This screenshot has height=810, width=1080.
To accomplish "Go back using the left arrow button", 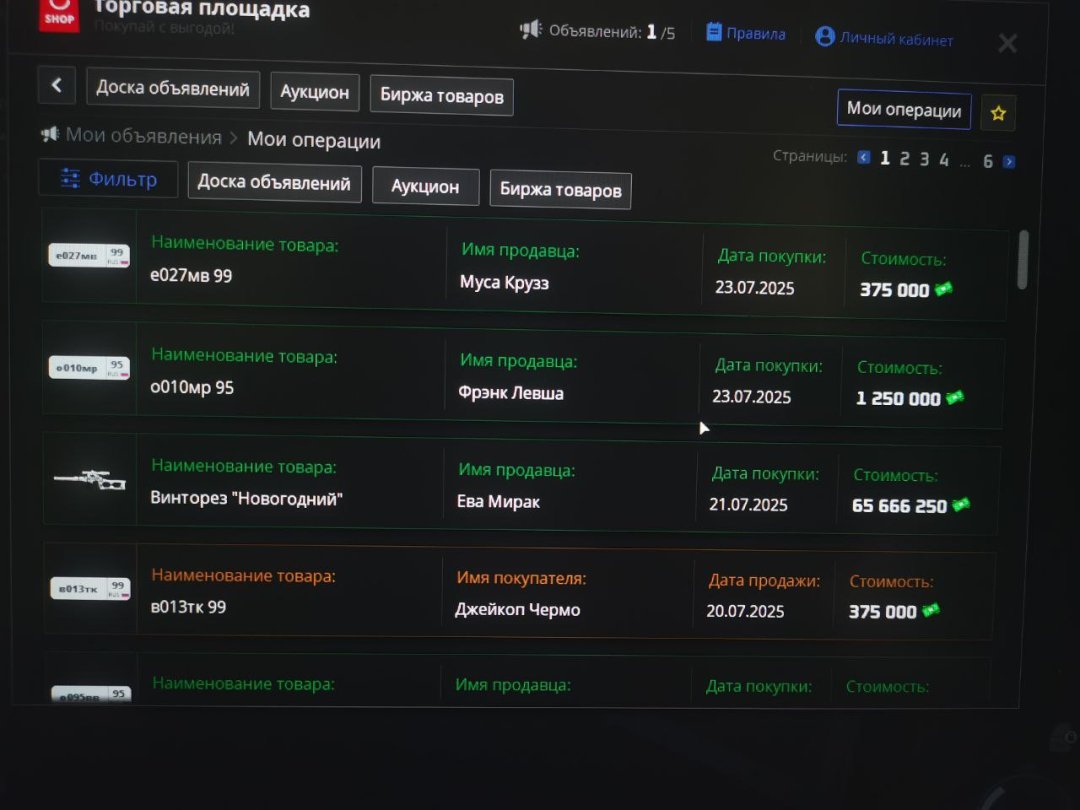I will pyautogui.click(x=56, y=85).
